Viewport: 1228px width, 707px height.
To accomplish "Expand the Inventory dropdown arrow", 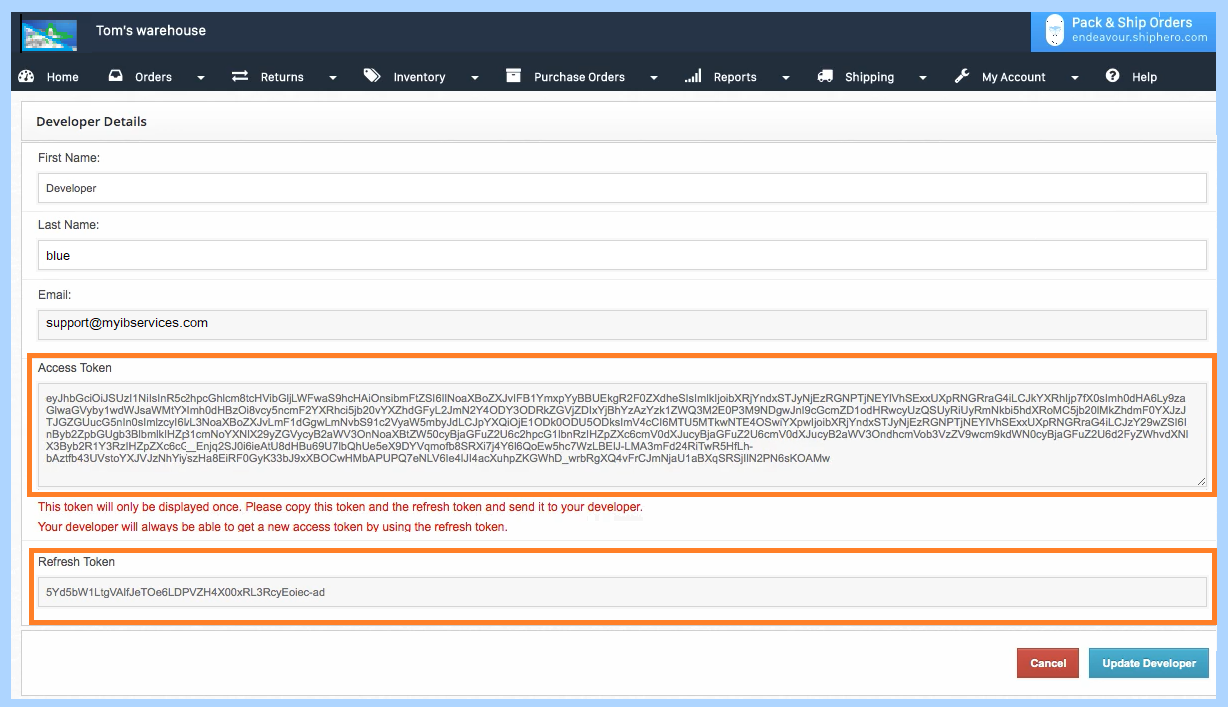I will (475, 78).
